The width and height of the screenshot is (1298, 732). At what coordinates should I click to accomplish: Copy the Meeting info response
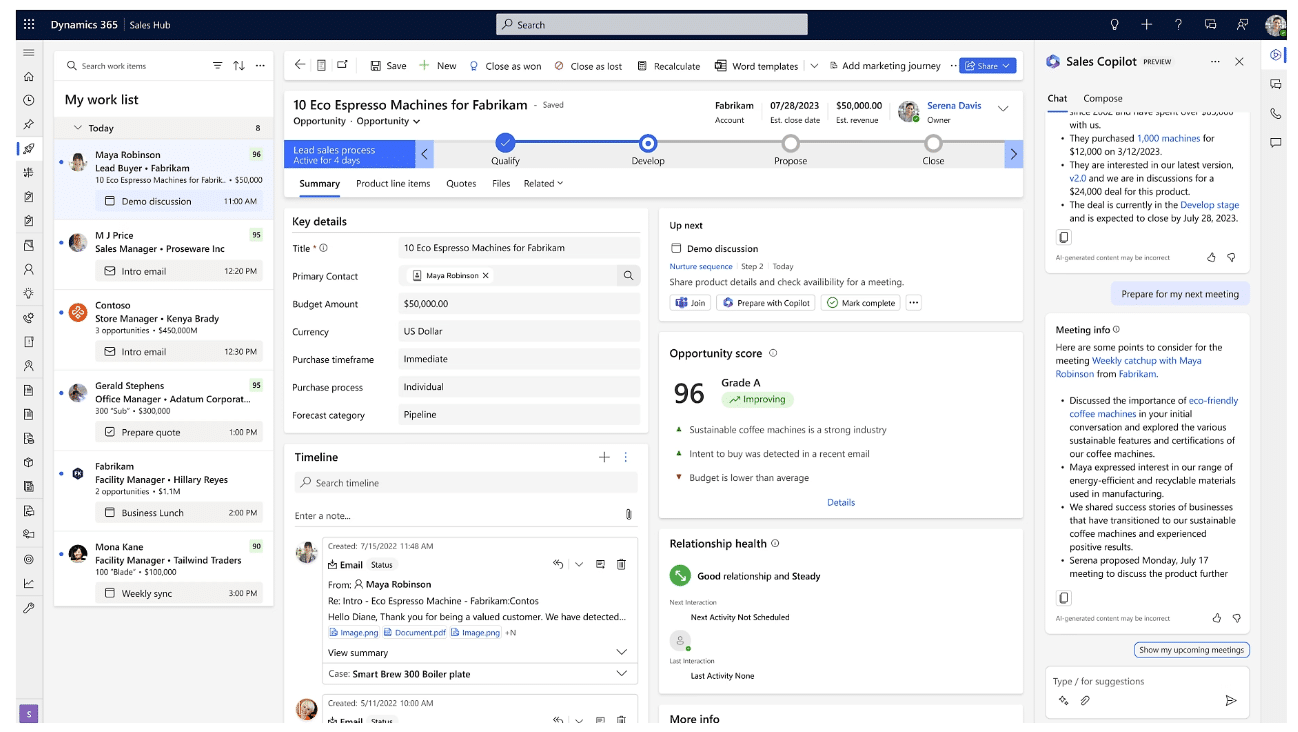pyautogui.click(x=1064, y=598)
